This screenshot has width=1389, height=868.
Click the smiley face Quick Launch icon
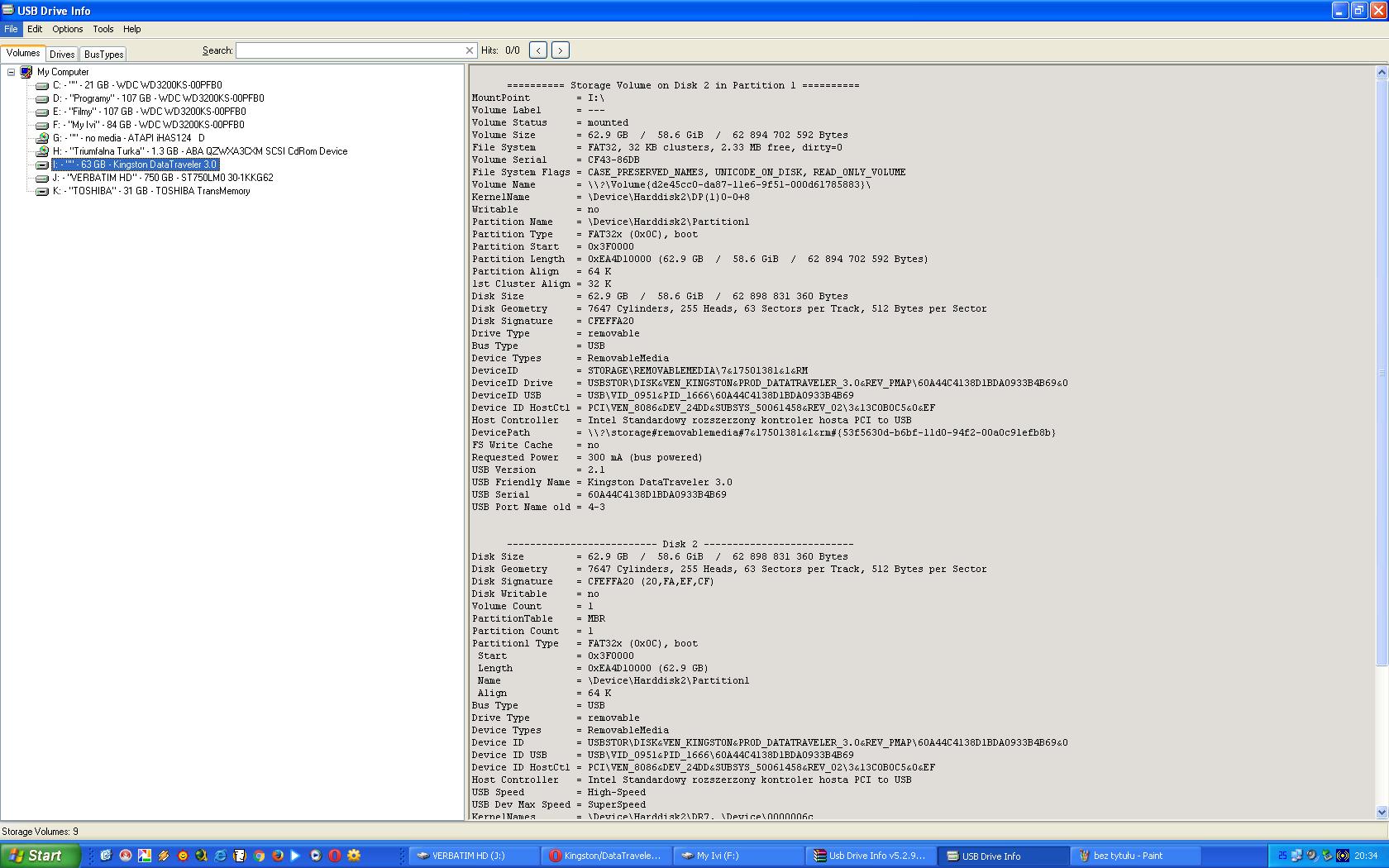[x=183, y=856]
